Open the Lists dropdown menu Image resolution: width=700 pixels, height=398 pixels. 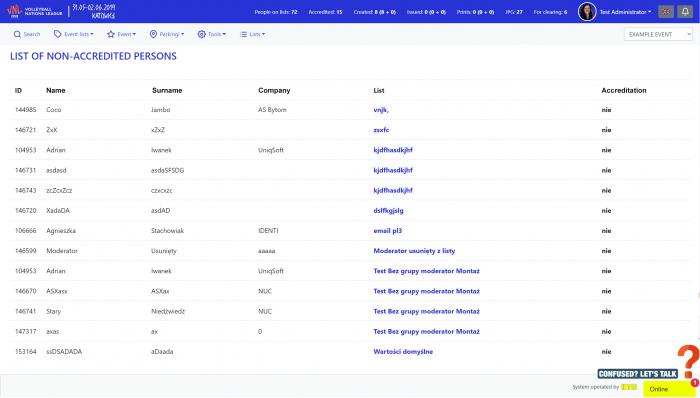252,34
